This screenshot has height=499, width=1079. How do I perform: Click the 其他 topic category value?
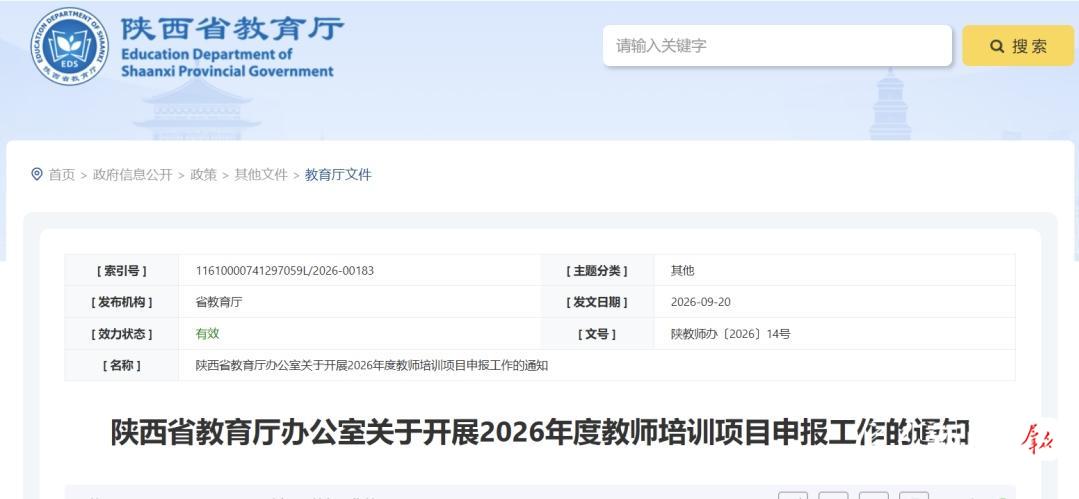click(683, 270)
